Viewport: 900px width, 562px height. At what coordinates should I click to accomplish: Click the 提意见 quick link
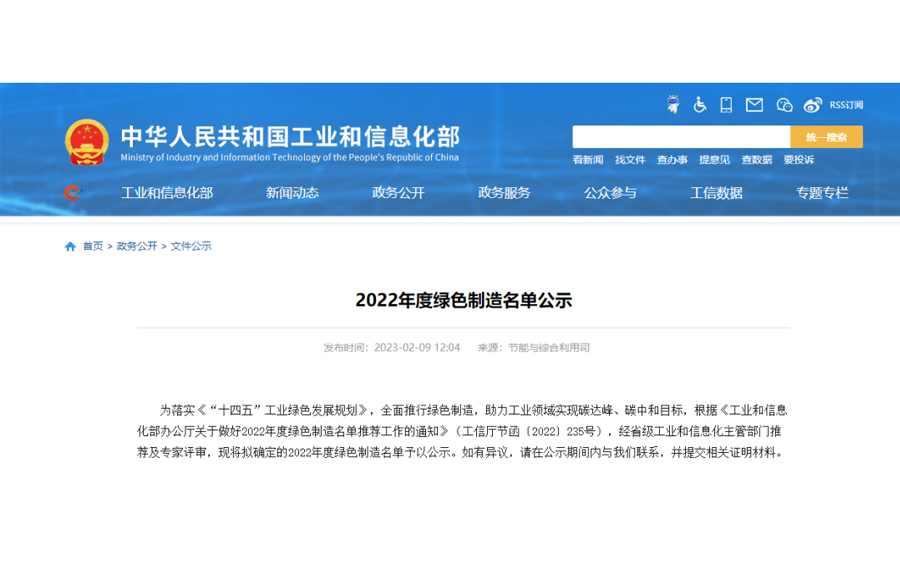point(715,160)
